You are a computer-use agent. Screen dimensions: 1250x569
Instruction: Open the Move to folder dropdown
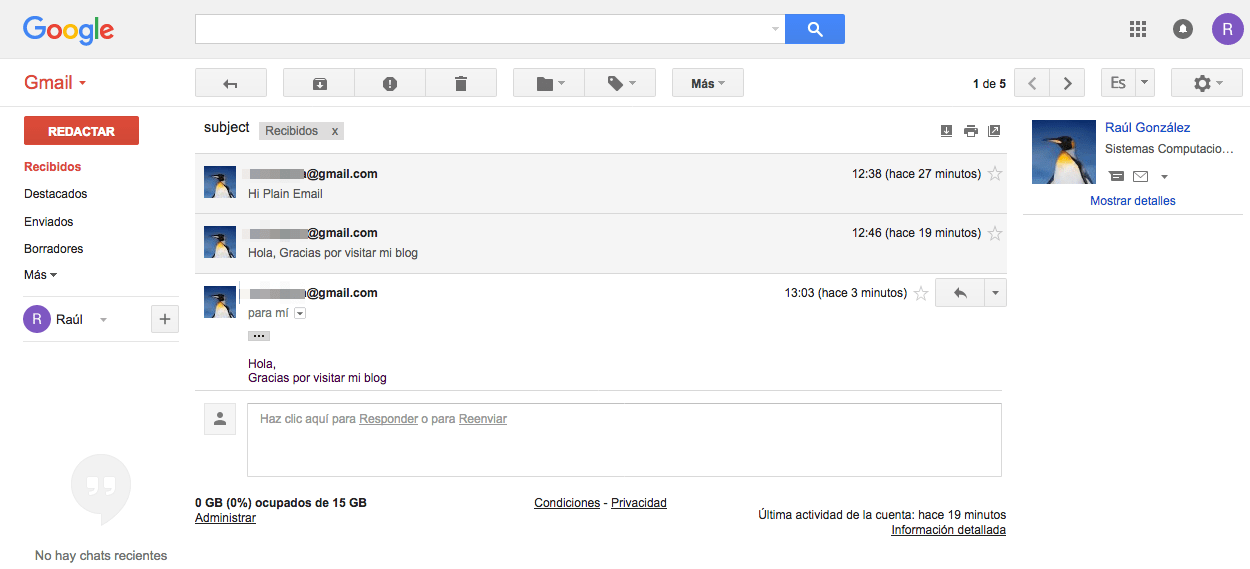(549, 83)
